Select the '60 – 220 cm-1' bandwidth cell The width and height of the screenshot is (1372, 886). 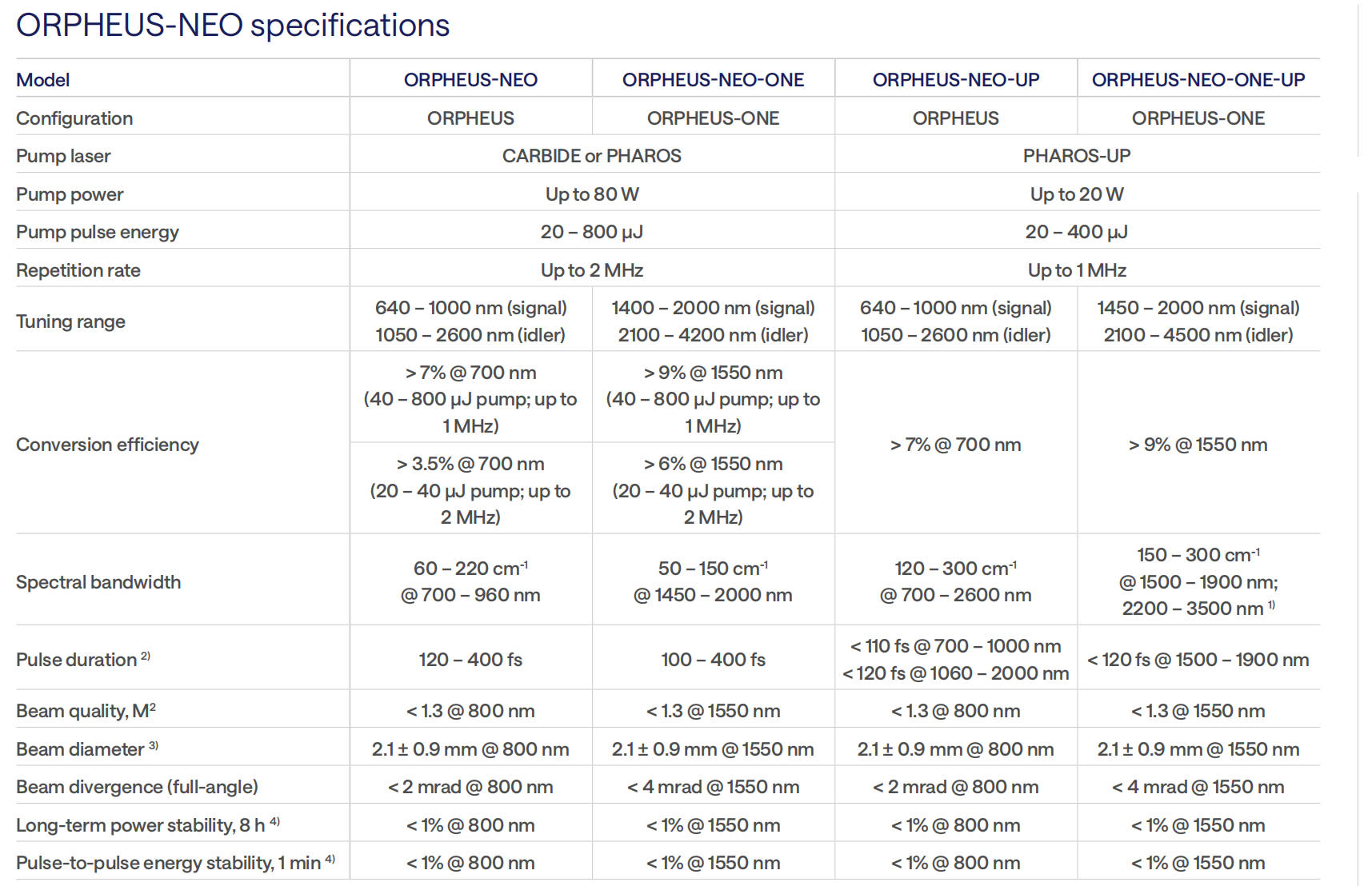(x=470, y=569)
